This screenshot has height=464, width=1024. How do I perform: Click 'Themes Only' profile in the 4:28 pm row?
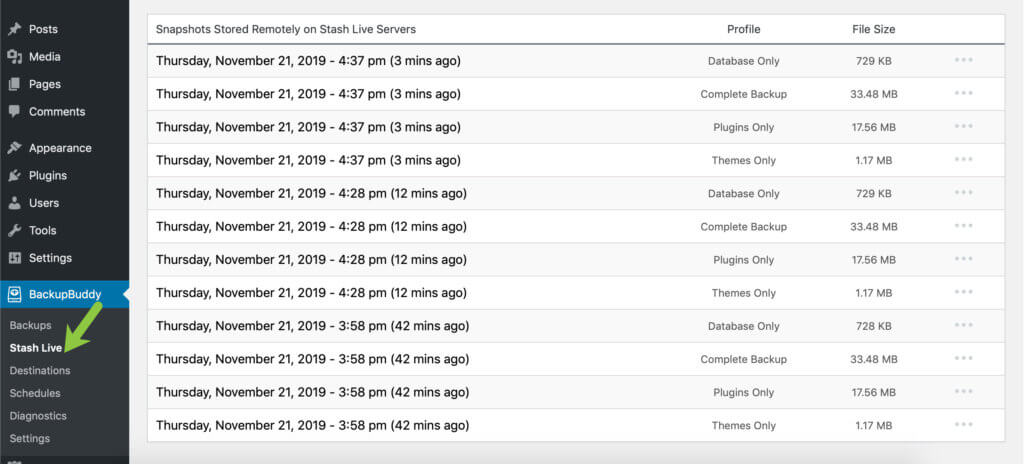(744, 293)
